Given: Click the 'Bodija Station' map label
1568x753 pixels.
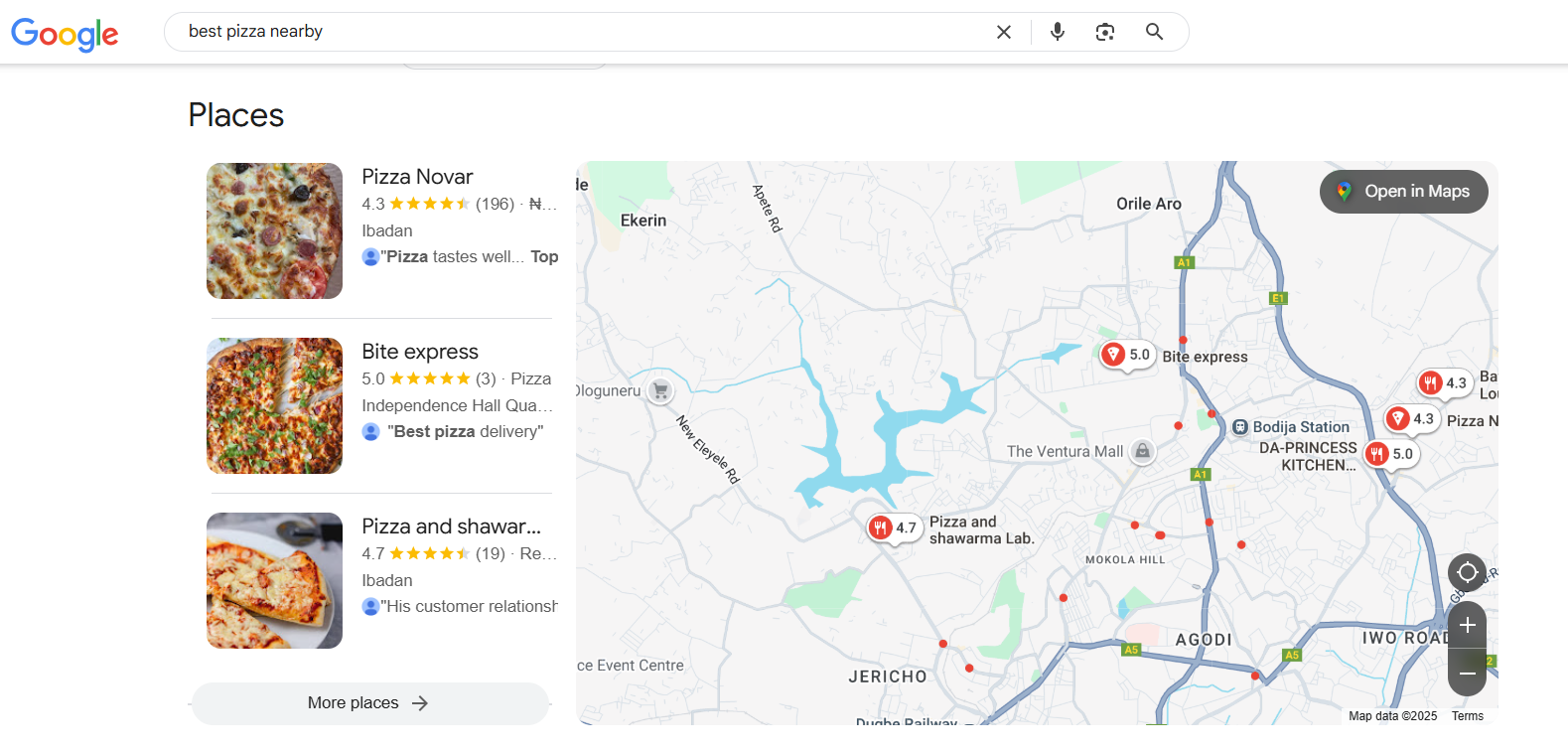Looking at the screenshot, I should (1301, 427).
